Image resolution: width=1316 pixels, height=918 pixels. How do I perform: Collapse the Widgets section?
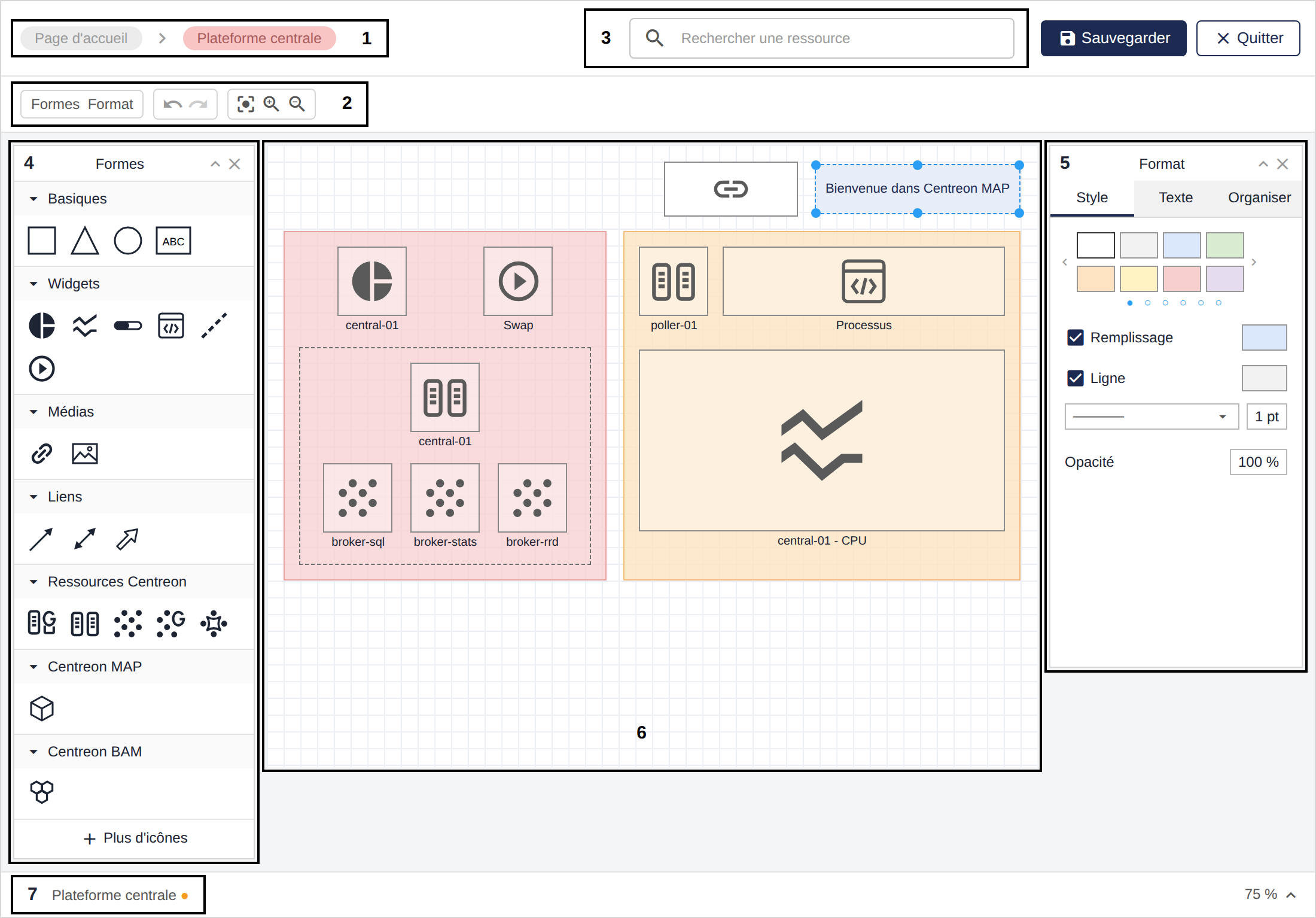point(33,284)
